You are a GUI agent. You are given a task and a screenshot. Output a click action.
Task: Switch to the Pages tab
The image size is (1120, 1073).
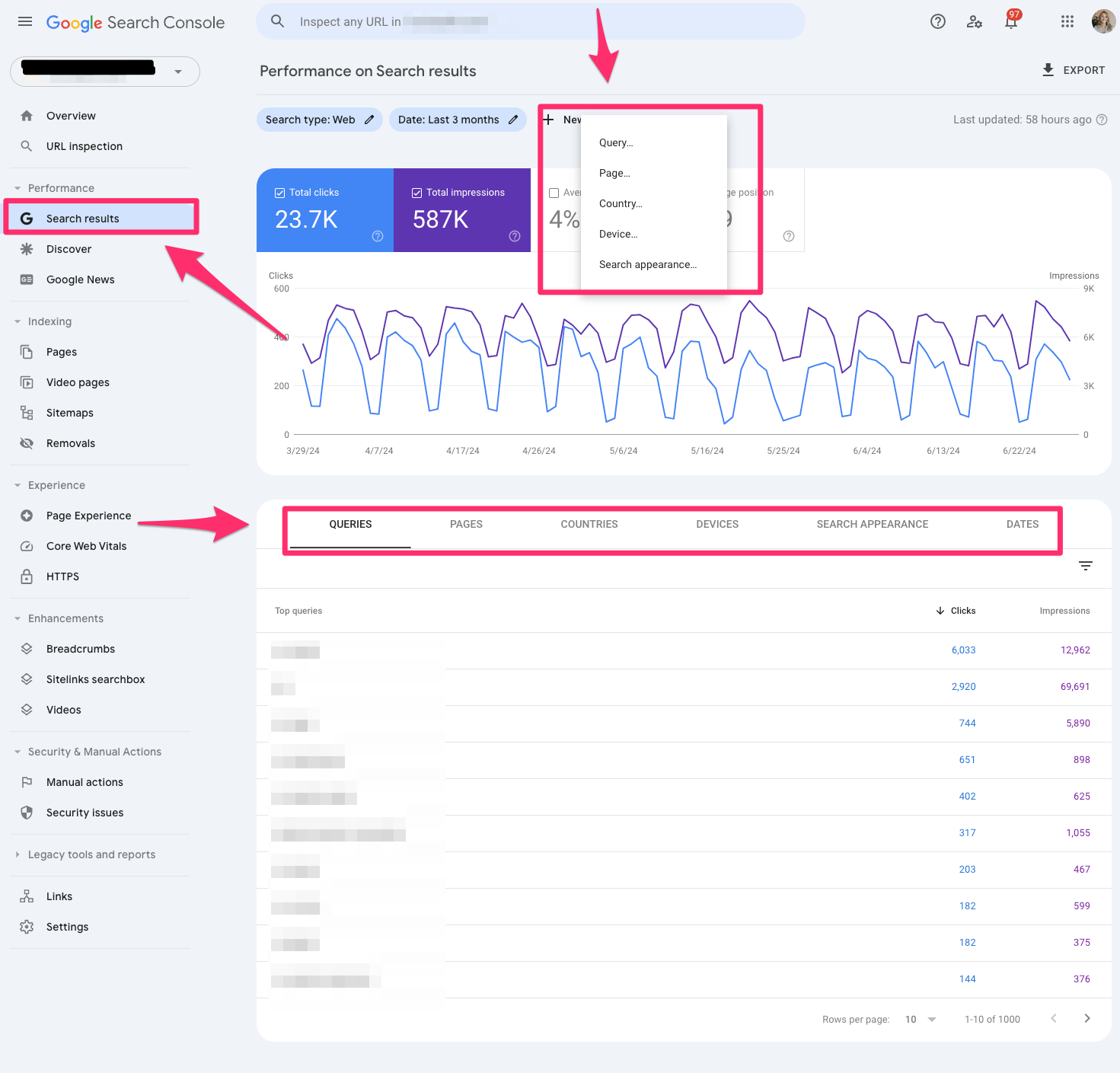[466, 524]
